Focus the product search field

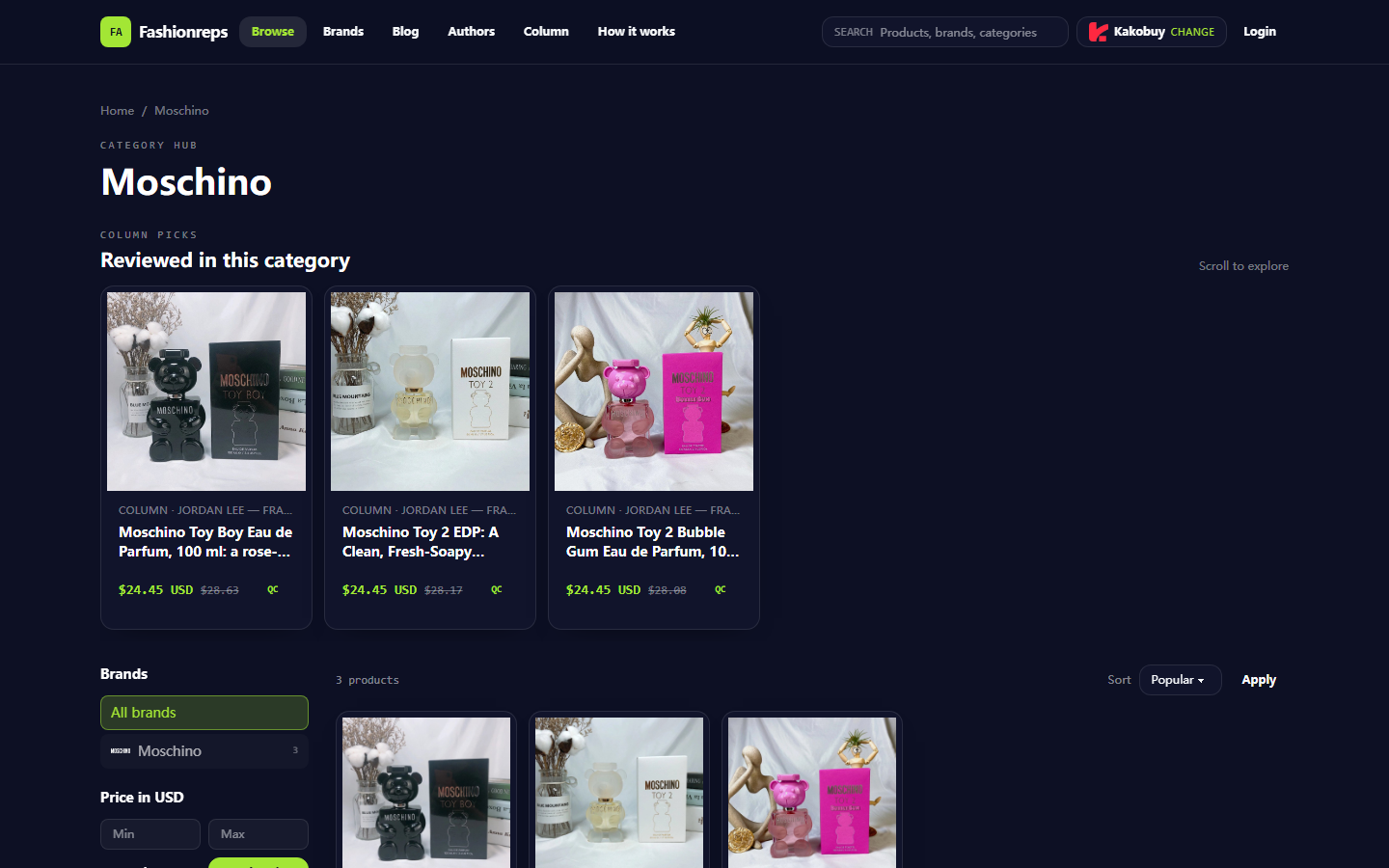pos(945,32)
